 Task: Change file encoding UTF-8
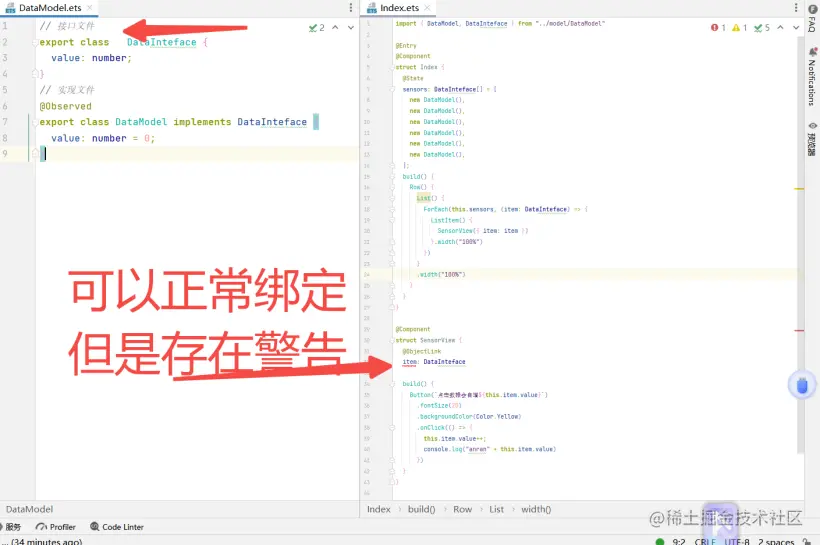[737, 541]
